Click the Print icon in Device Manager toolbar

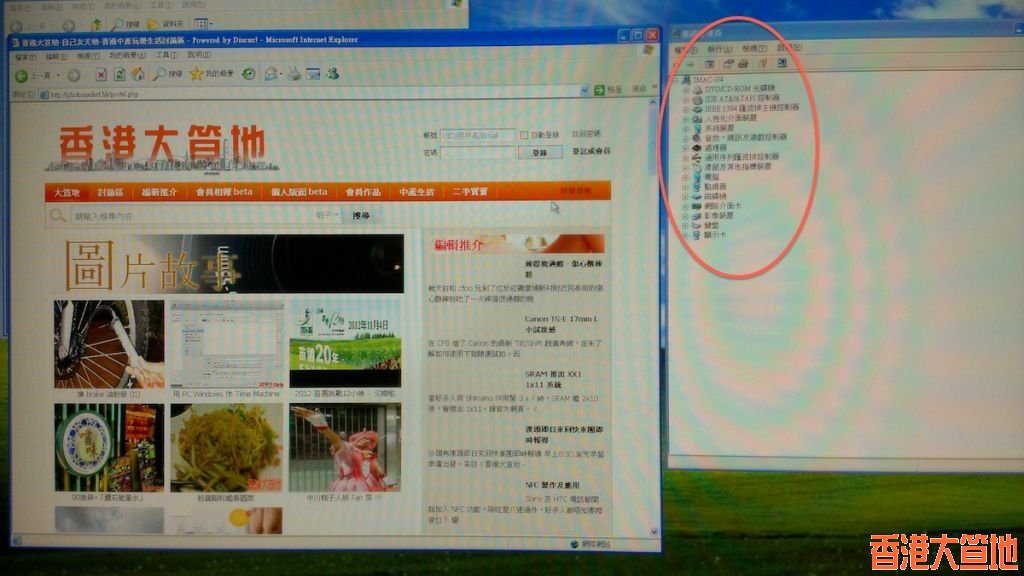tap(743, 64)
